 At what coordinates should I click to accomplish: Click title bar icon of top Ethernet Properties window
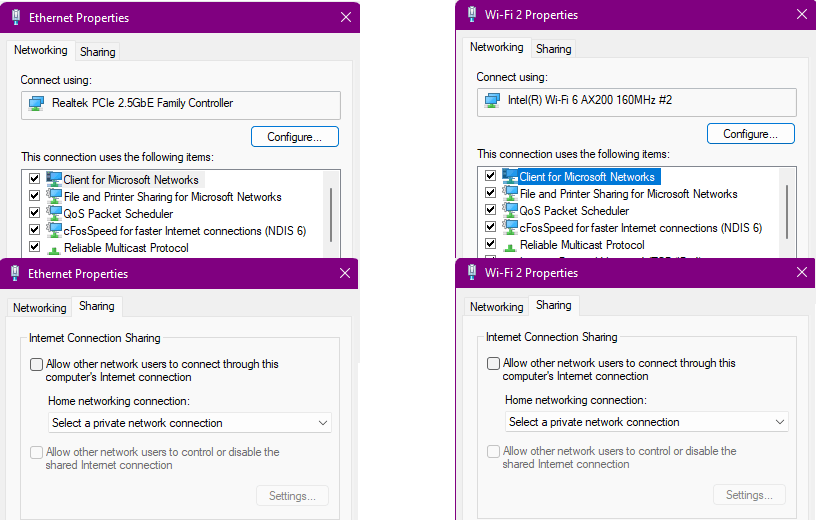[x=16, y=17]
